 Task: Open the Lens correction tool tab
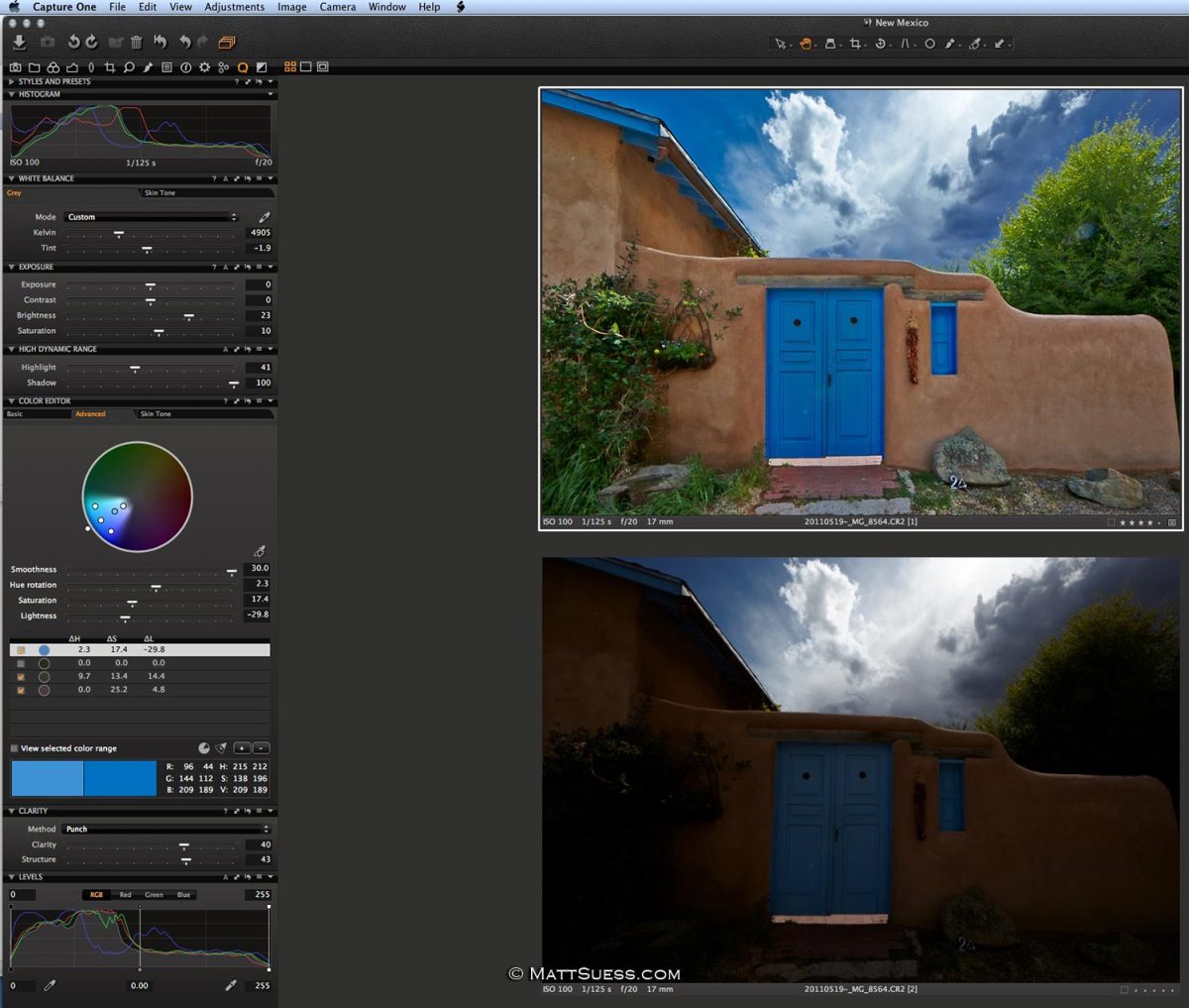tap(91, 67)
